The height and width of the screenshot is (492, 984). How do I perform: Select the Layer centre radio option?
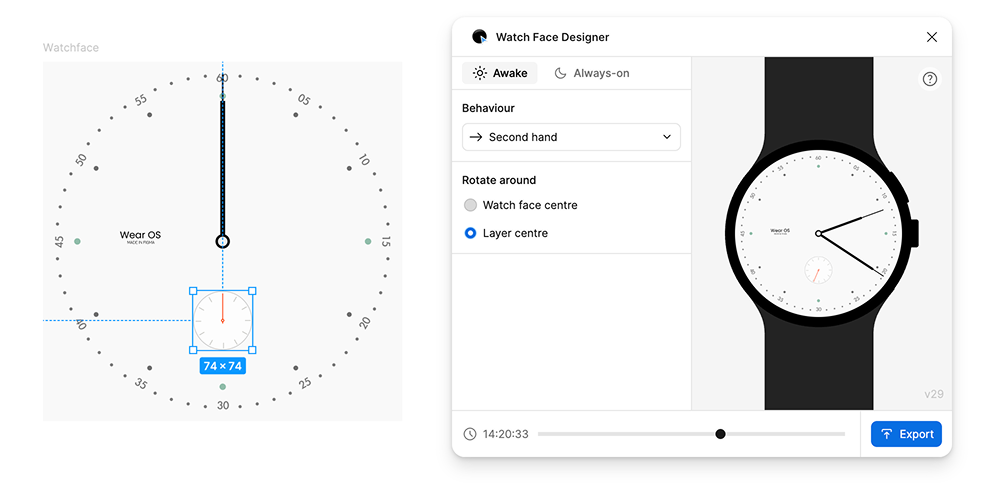(x=470, y=233)
